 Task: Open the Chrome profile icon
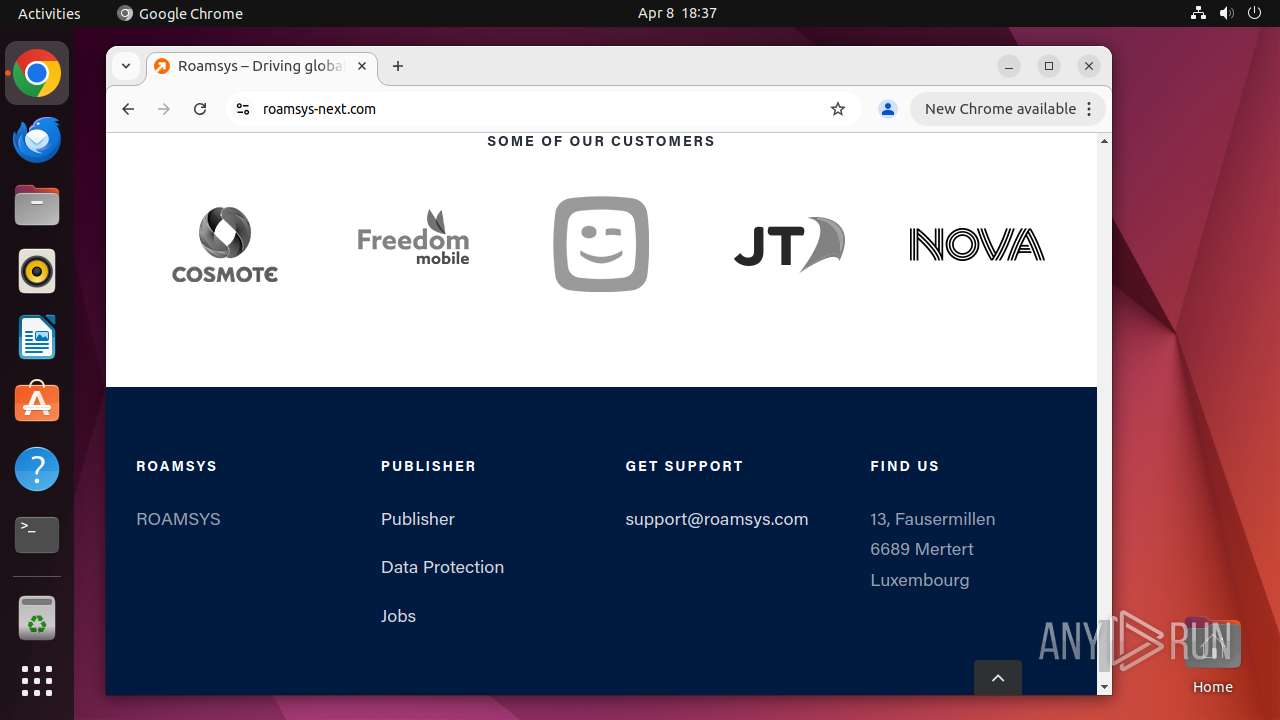(887, 109)
